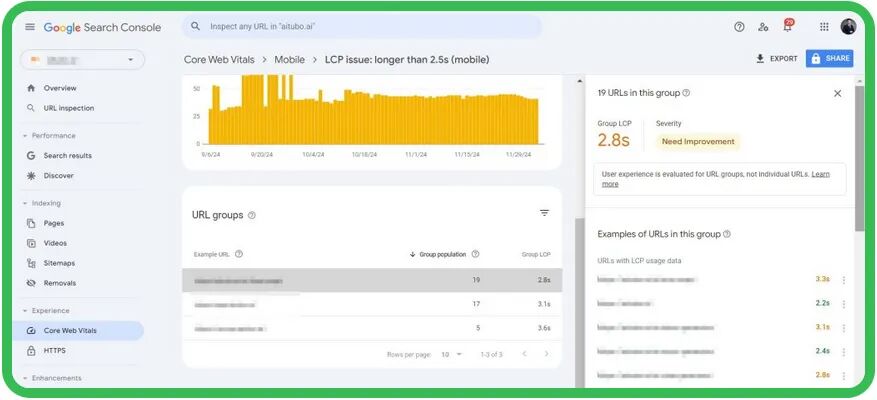Click the help question mark icon

739,27
